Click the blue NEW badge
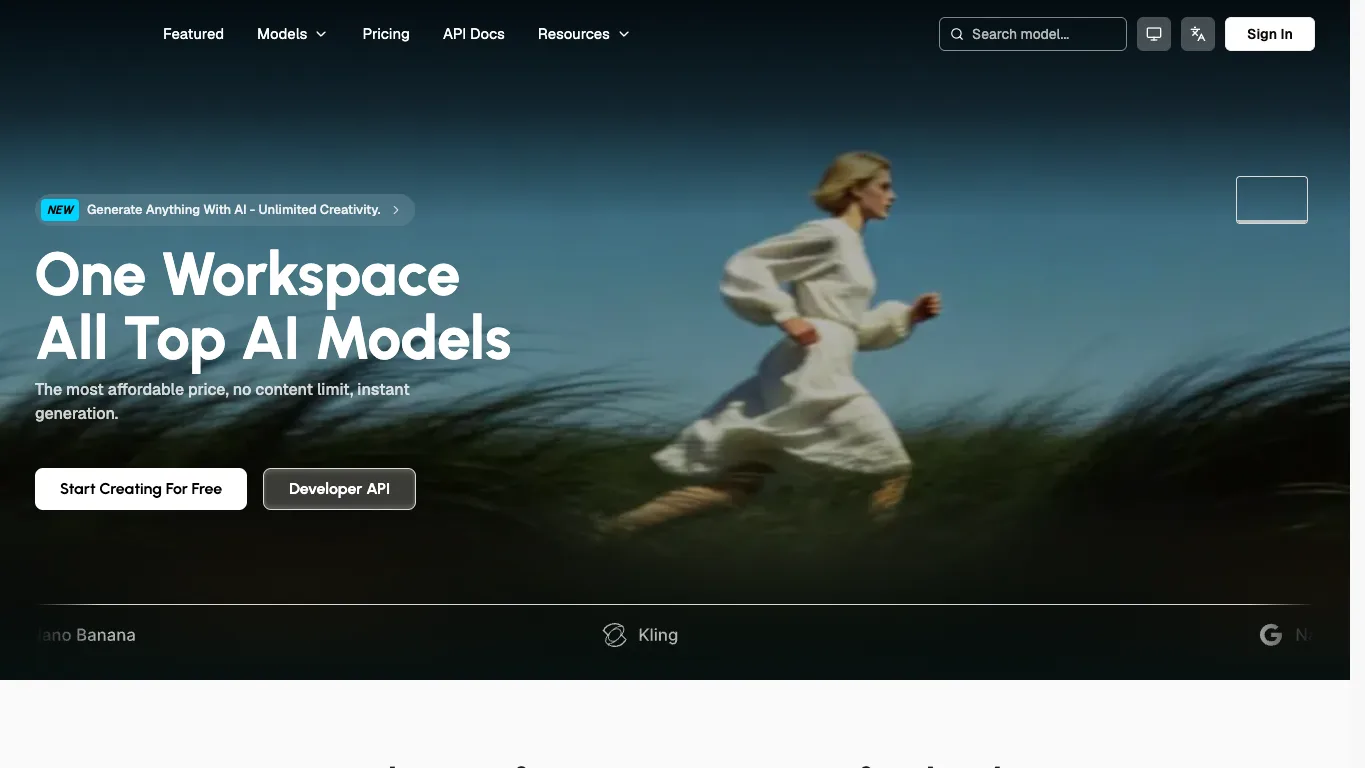The image size is (1365, 768). point(61,210)
